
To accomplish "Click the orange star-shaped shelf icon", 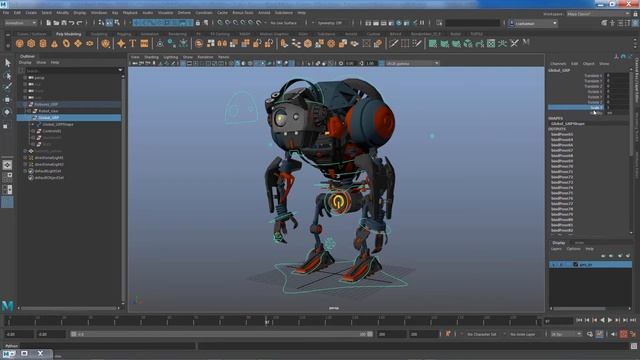I will point(121,43).
